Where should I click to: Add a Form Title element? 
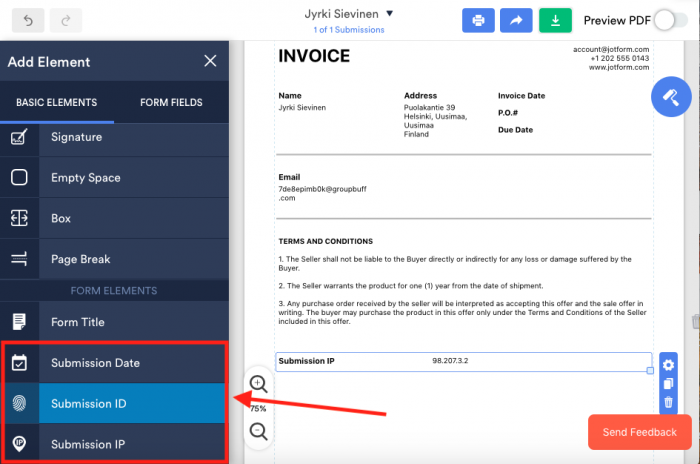click(114, 322)
